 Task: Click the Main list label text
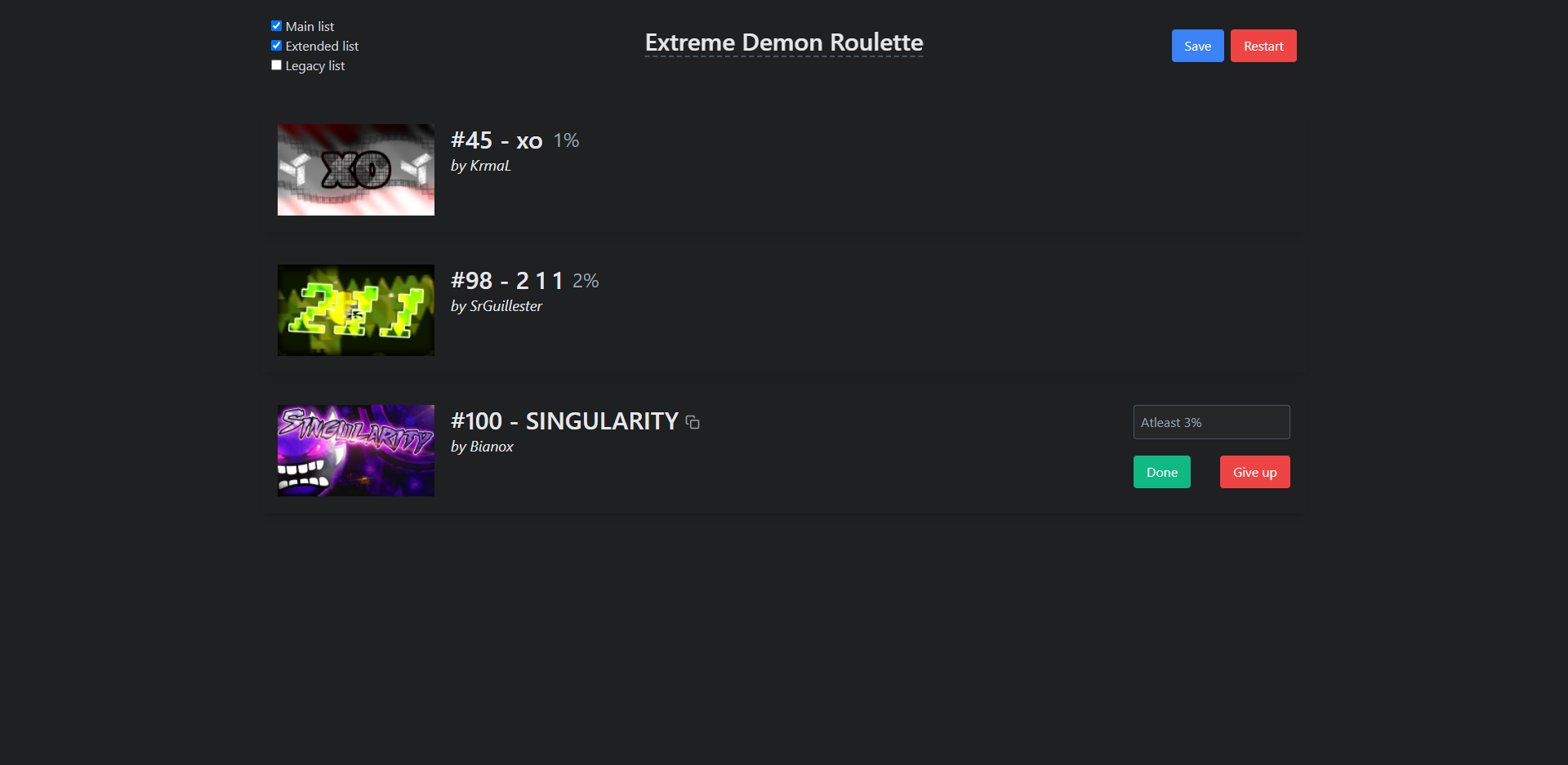tap(310, 26)
